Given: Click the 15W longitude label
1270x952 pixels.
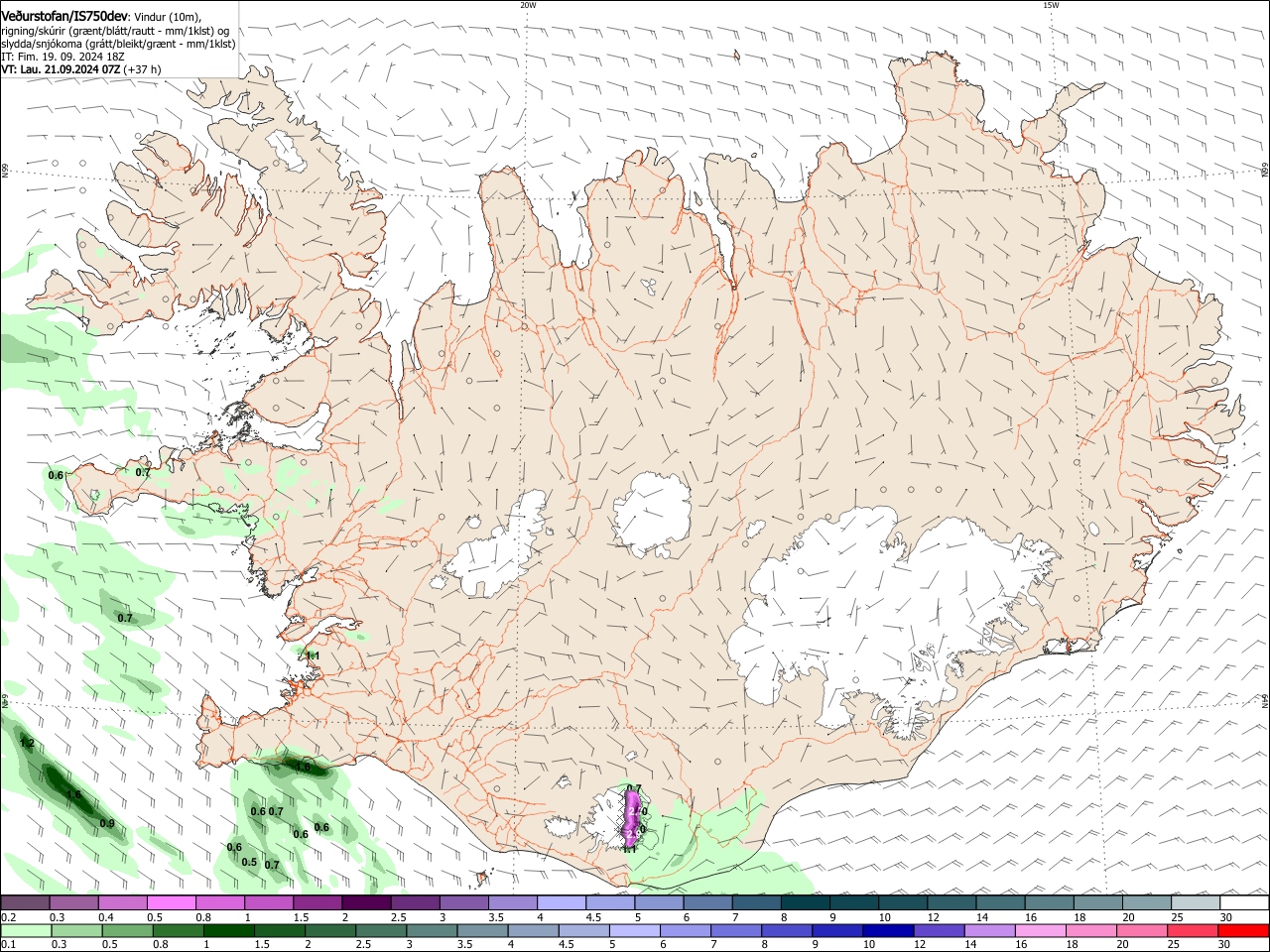Looking at the screenshot, I should [1051, 5].
